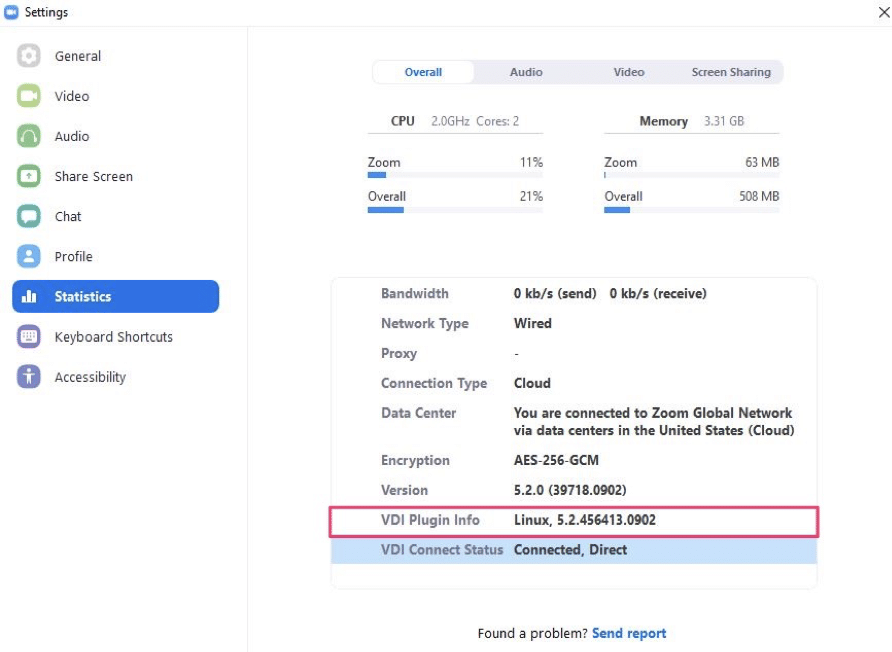
Task: Switch to the Video statistics tab
Action: (629, 72)
